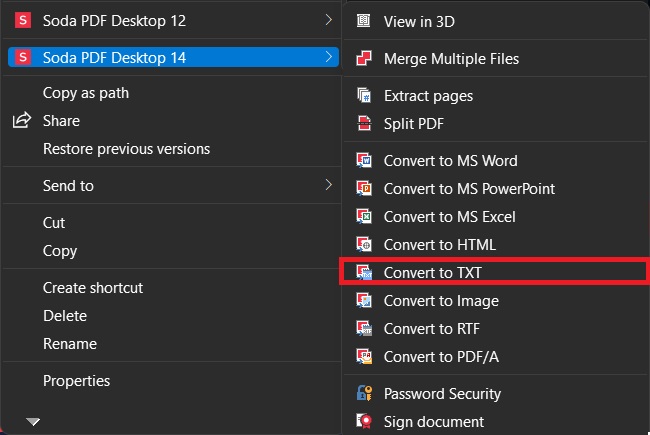Choose Delete from the context menu
The image size is (650, 435).
(x=65, y=316)
